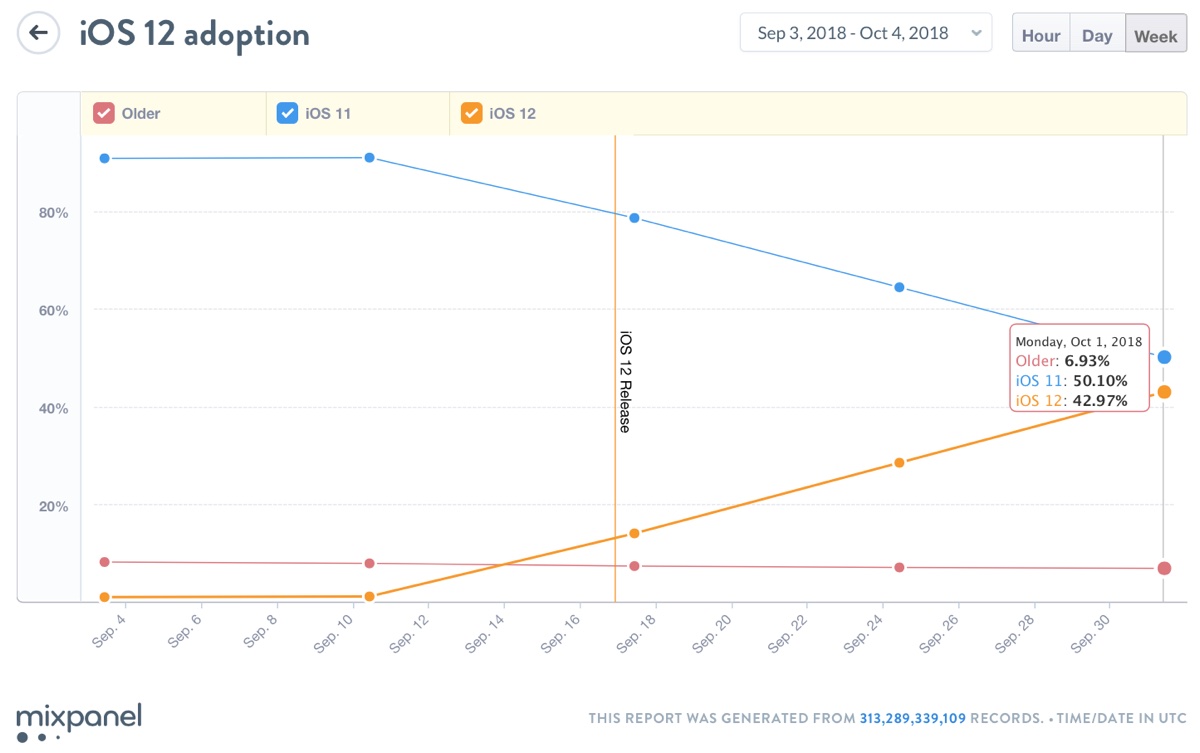This screenshot has width=1200, height=753.
Task: Select the Week granularity tab
Action: point(1155,35)
